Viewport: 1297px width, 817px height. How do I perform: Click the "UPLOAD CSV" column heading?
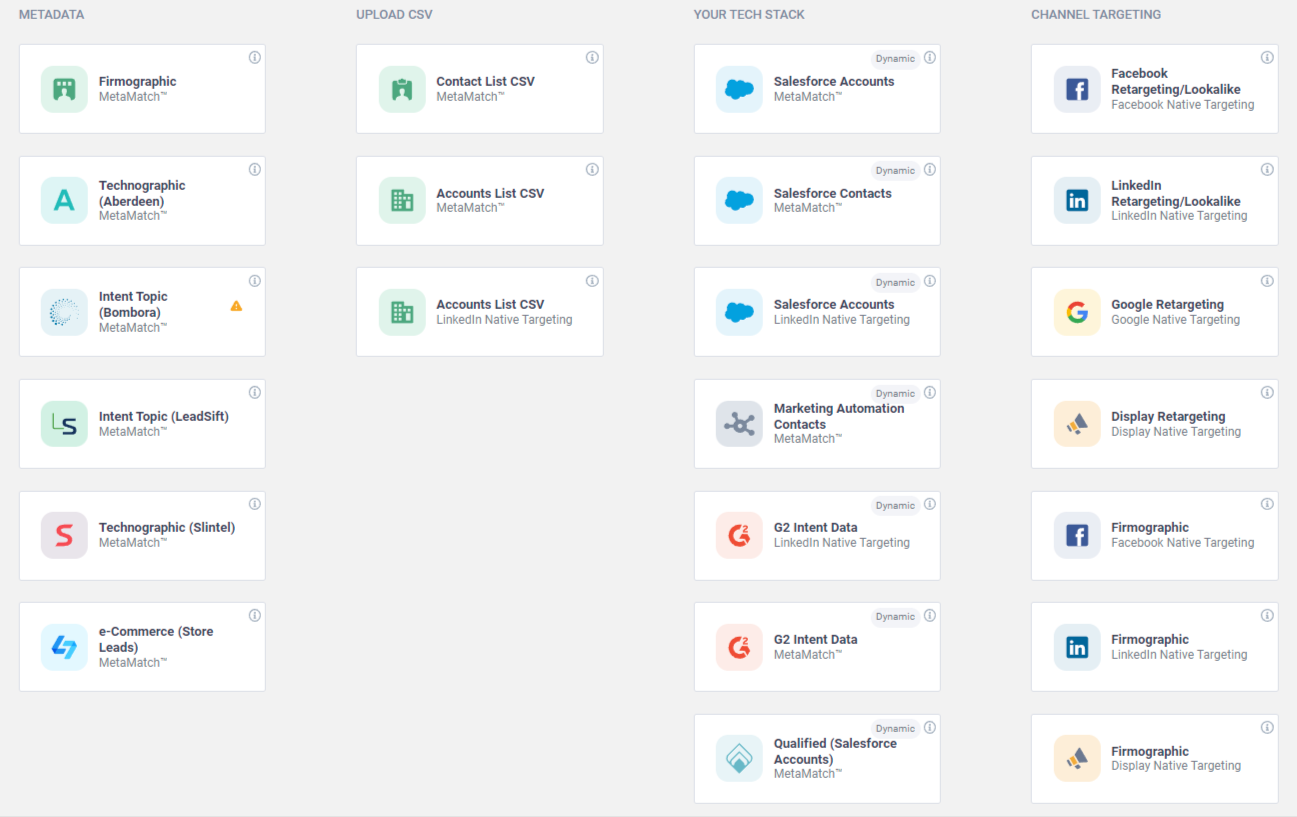coord(394,15)
